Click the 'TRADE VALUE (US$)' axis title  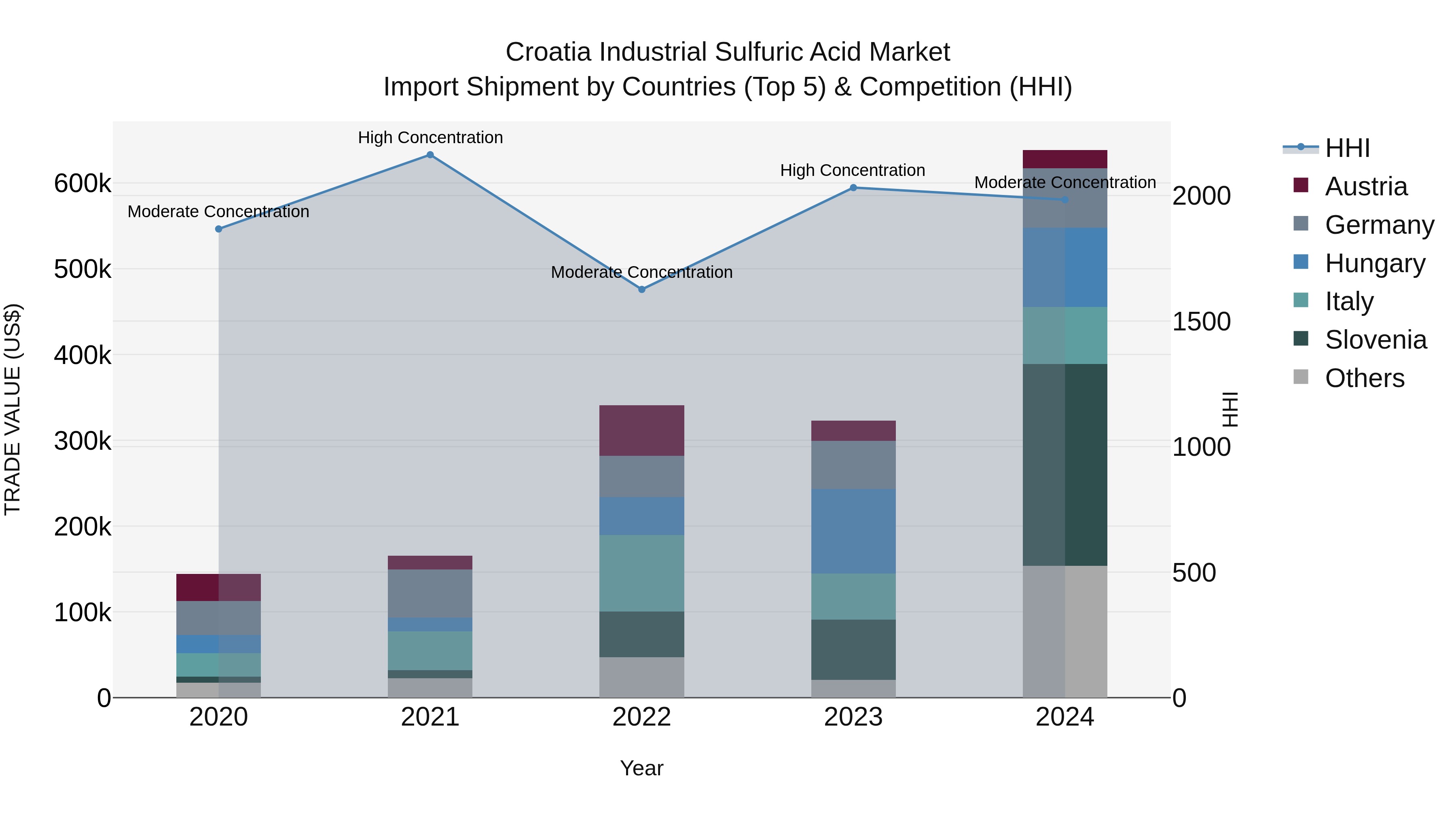[x=13, y=410]
